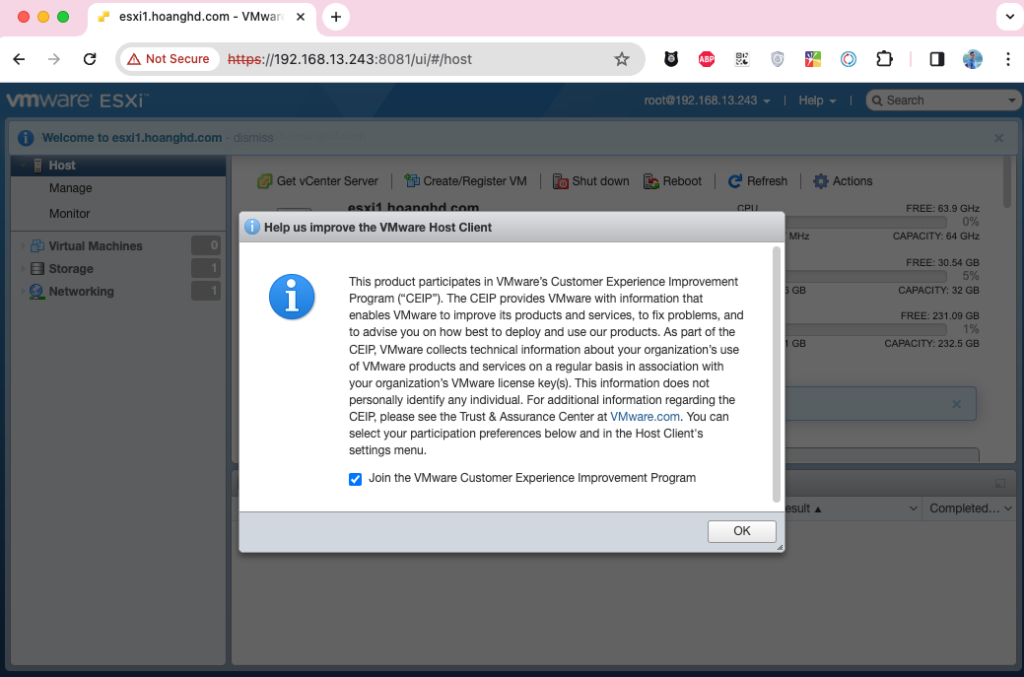Click the dialog title info icon
The width and height of the screenshot is (1024, 677).
[x=251, y=227]
